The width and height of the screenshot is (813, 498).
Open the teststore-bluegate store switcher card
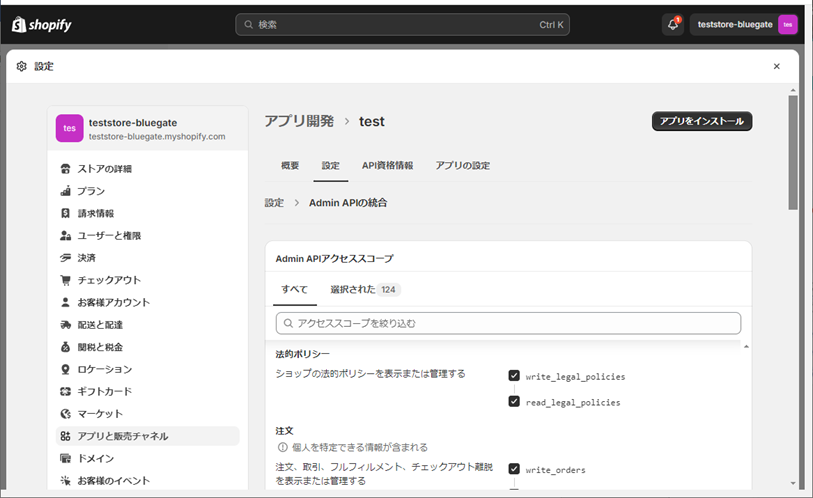(x=148, y=128)
